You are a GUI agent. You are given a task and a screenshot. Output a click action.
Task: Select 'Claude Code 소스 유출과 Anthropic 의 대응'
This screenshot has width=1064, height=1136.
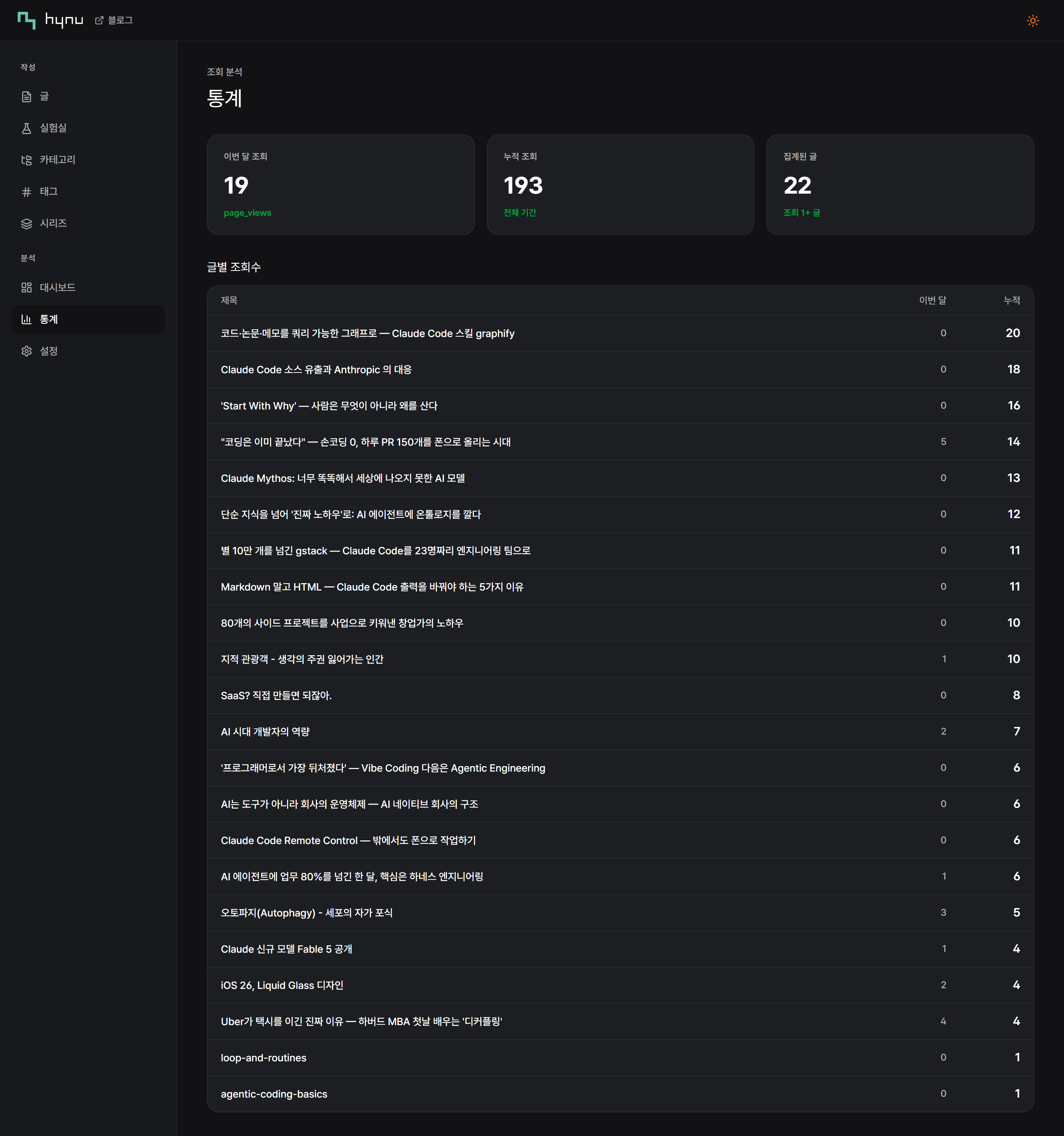(x=316, y=370)
